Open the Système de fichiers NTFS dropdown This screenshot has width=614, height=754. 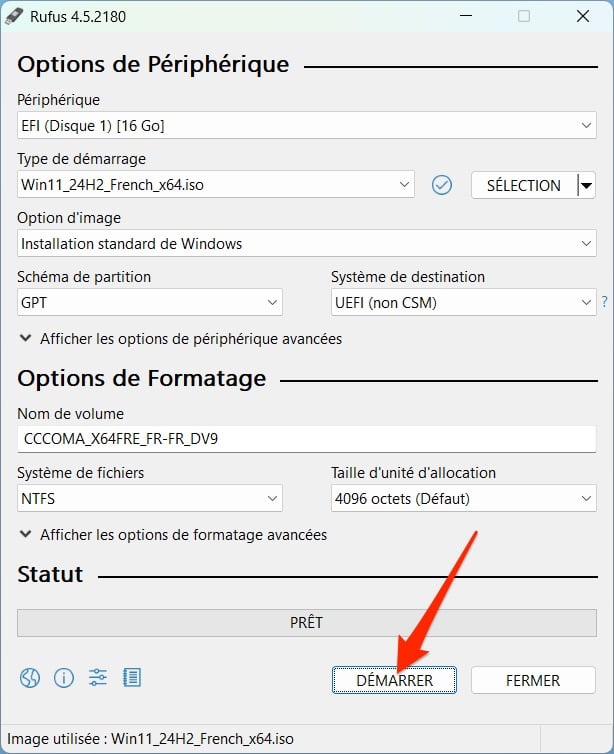click(x=150, y=498)
